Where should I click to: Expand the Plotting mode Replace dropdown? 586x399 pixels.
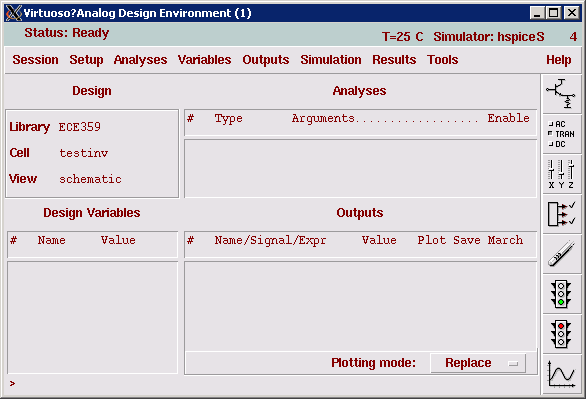[x=478, y=363]
